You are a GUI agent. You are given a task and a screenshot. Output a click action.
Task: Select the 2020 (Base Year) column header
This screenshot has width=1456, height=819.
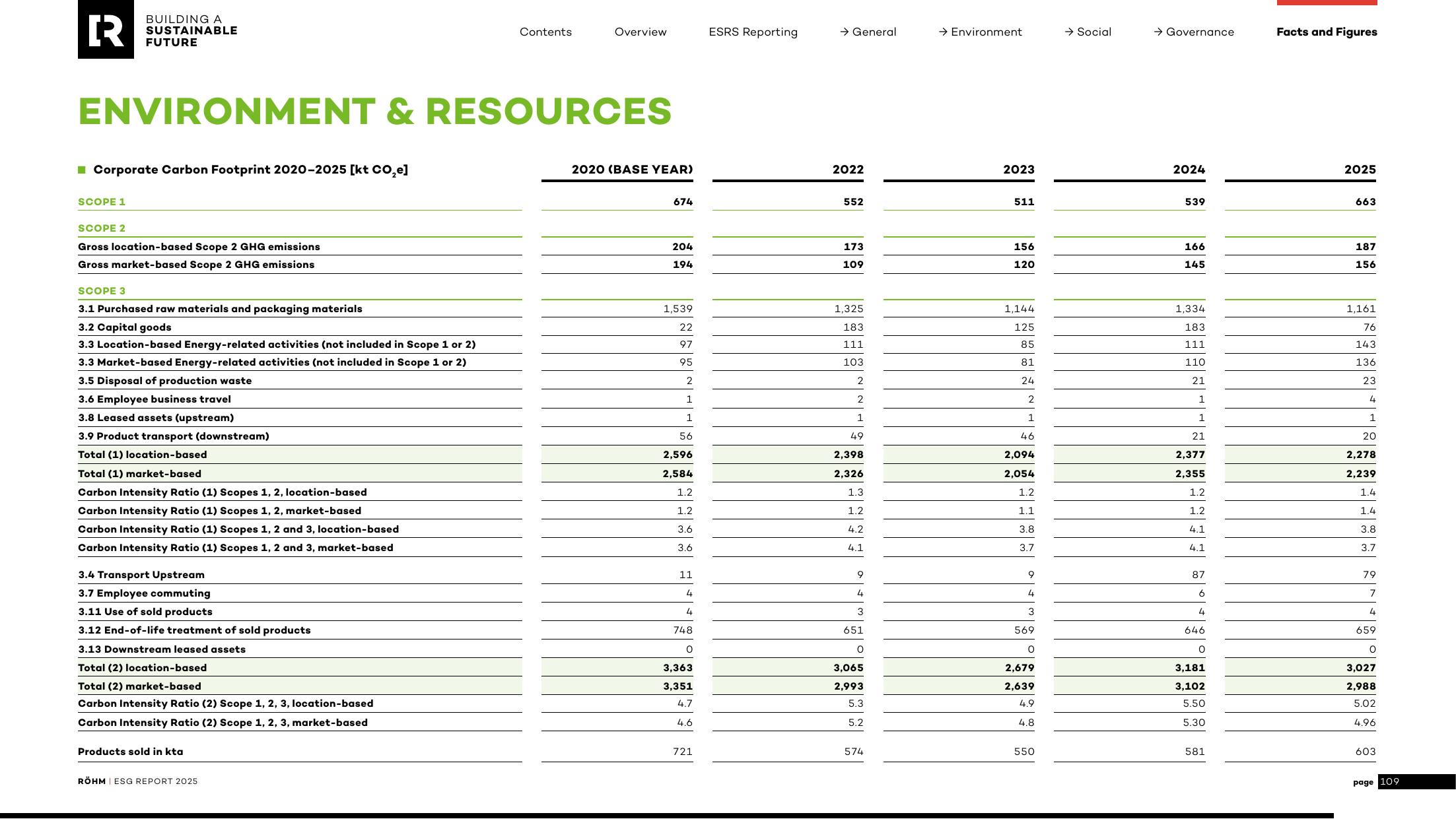(632, 170)
